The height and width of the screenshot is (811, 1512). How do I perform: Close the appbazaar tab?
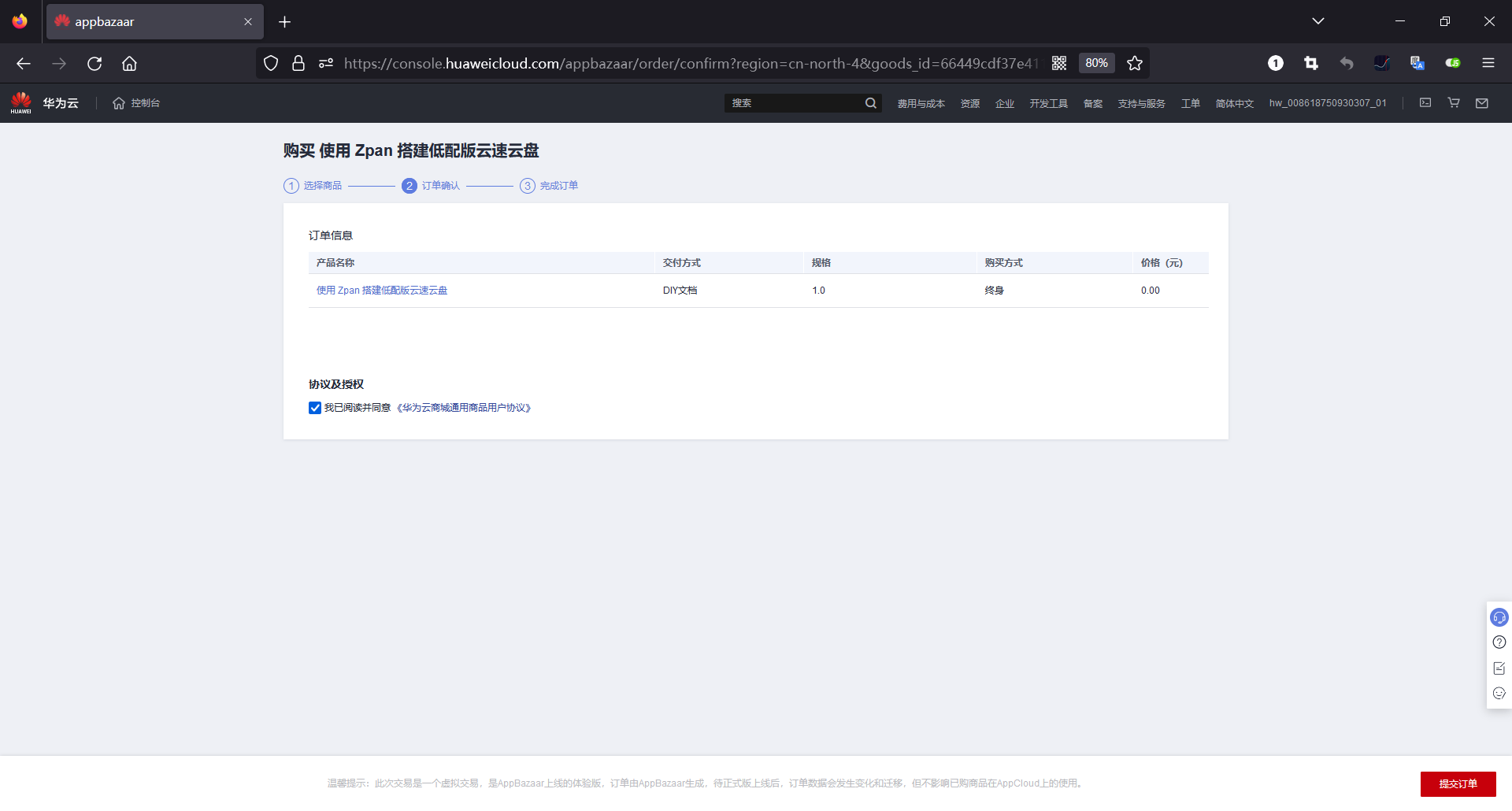(x=248, y=22)
